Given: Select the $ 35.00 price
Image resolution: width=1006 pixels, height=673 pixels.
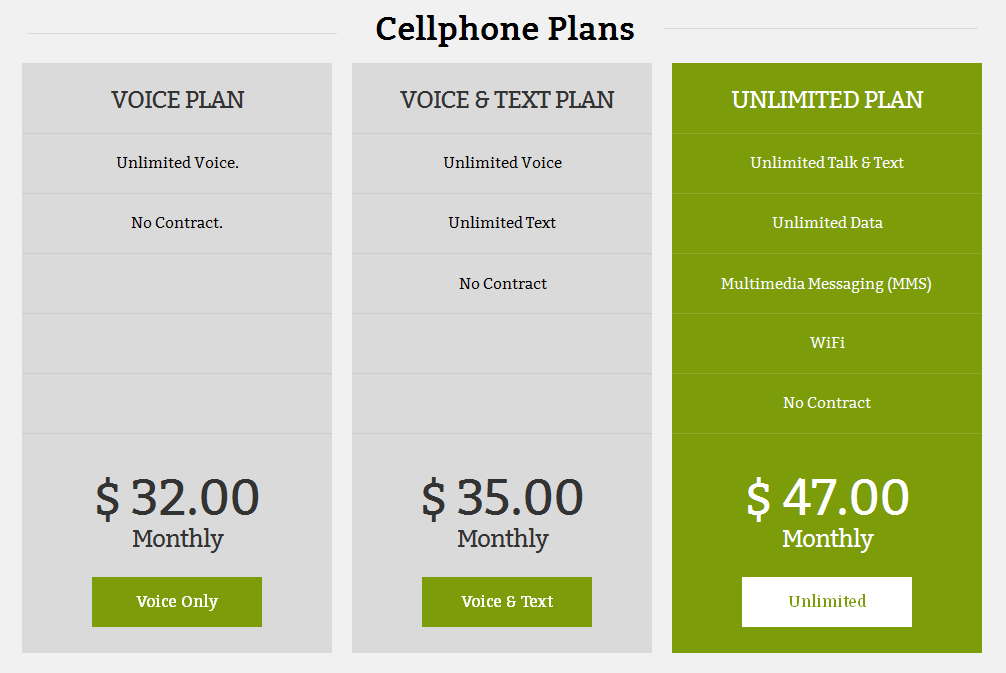Looking at the screenshot, I should click(502, 497).
